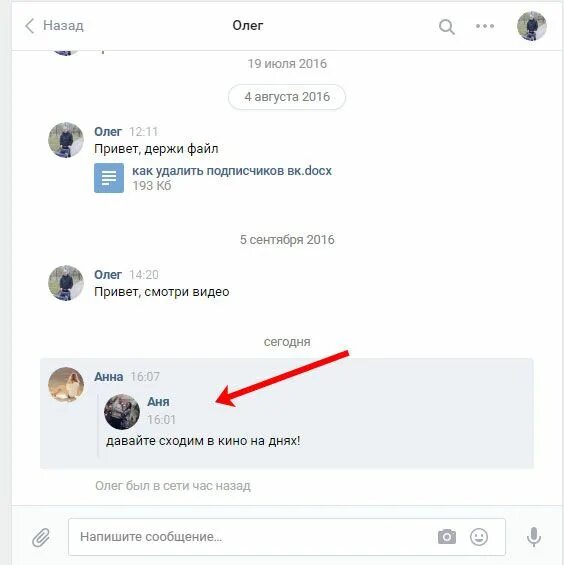564x565 pixels.
Task: Click Анна's avatar on today's message
Action: pyautogui.click(x=66, y=384)
